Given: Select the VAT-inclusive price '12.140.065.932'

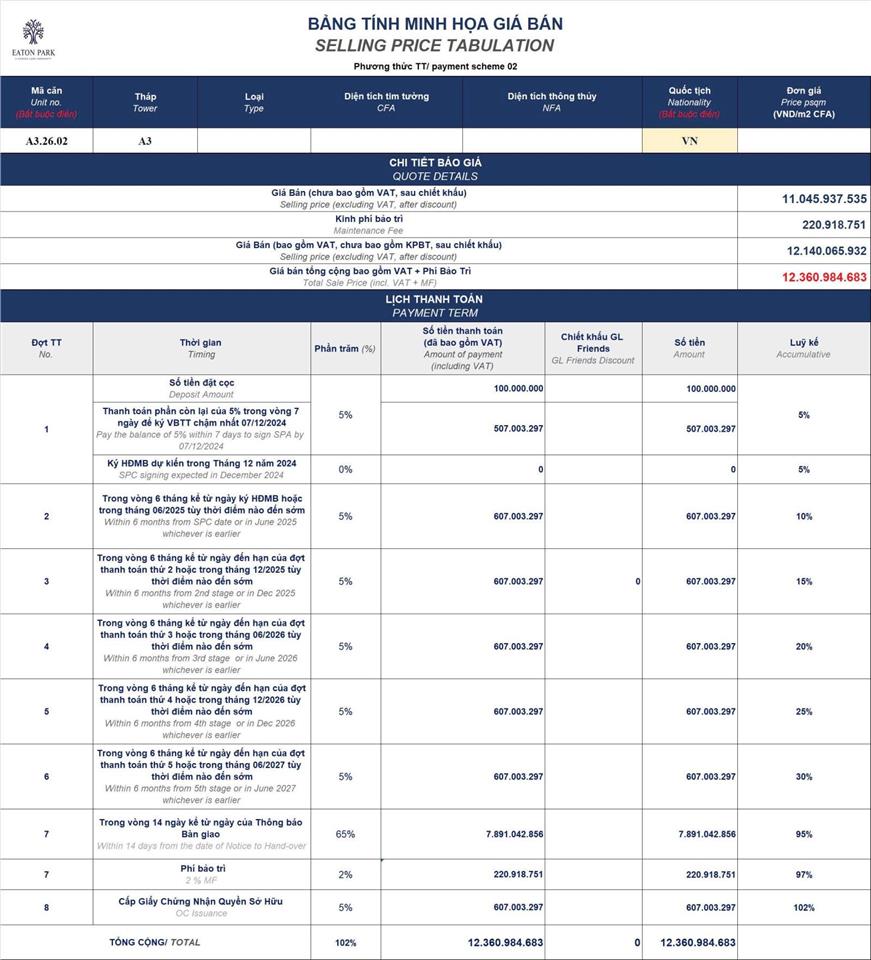Looking at the screenshot, I should tap(827, 251).
